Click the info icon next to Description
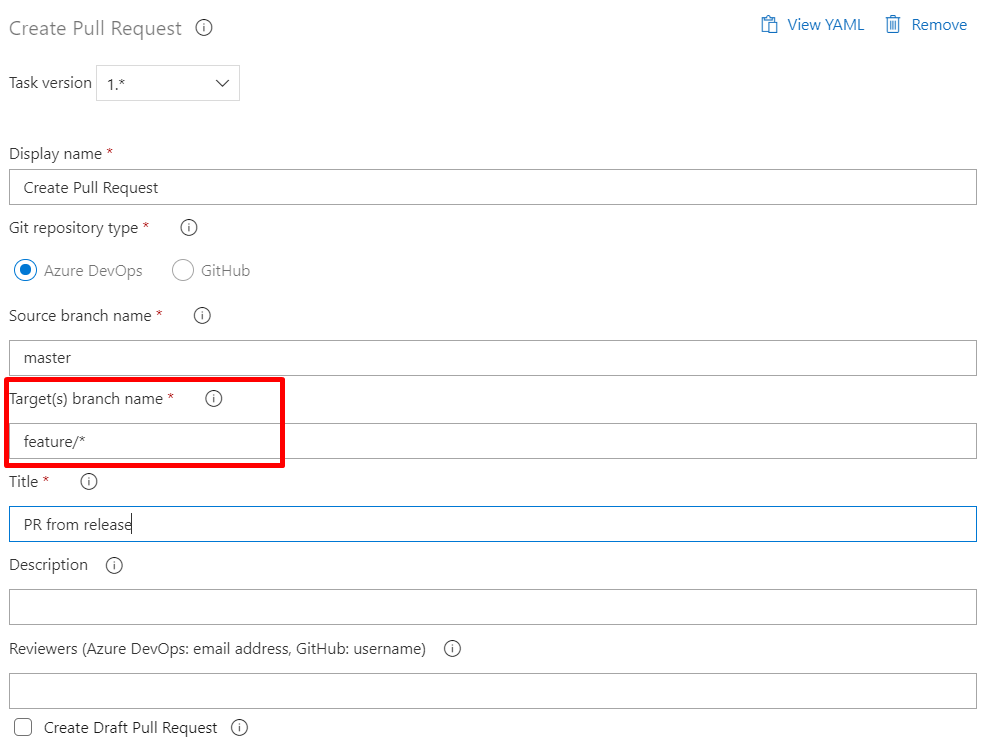 114,566
